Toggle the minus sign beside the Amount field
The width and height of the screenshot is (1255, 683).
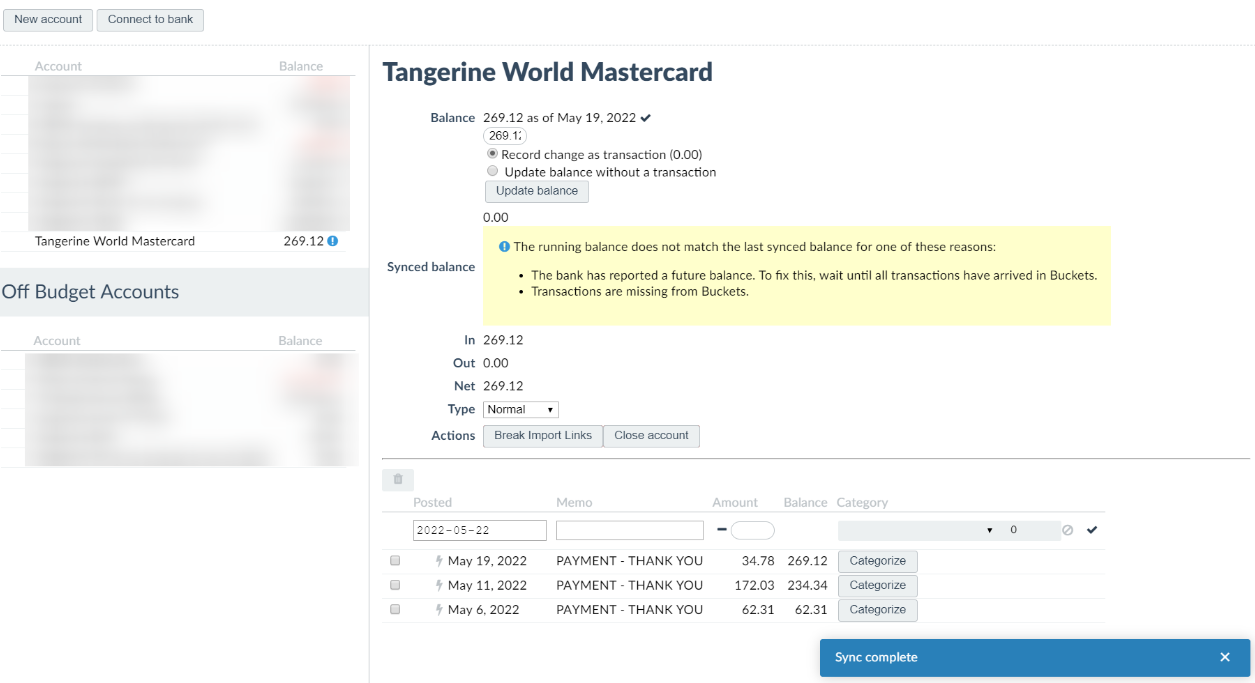pos(719,529)
